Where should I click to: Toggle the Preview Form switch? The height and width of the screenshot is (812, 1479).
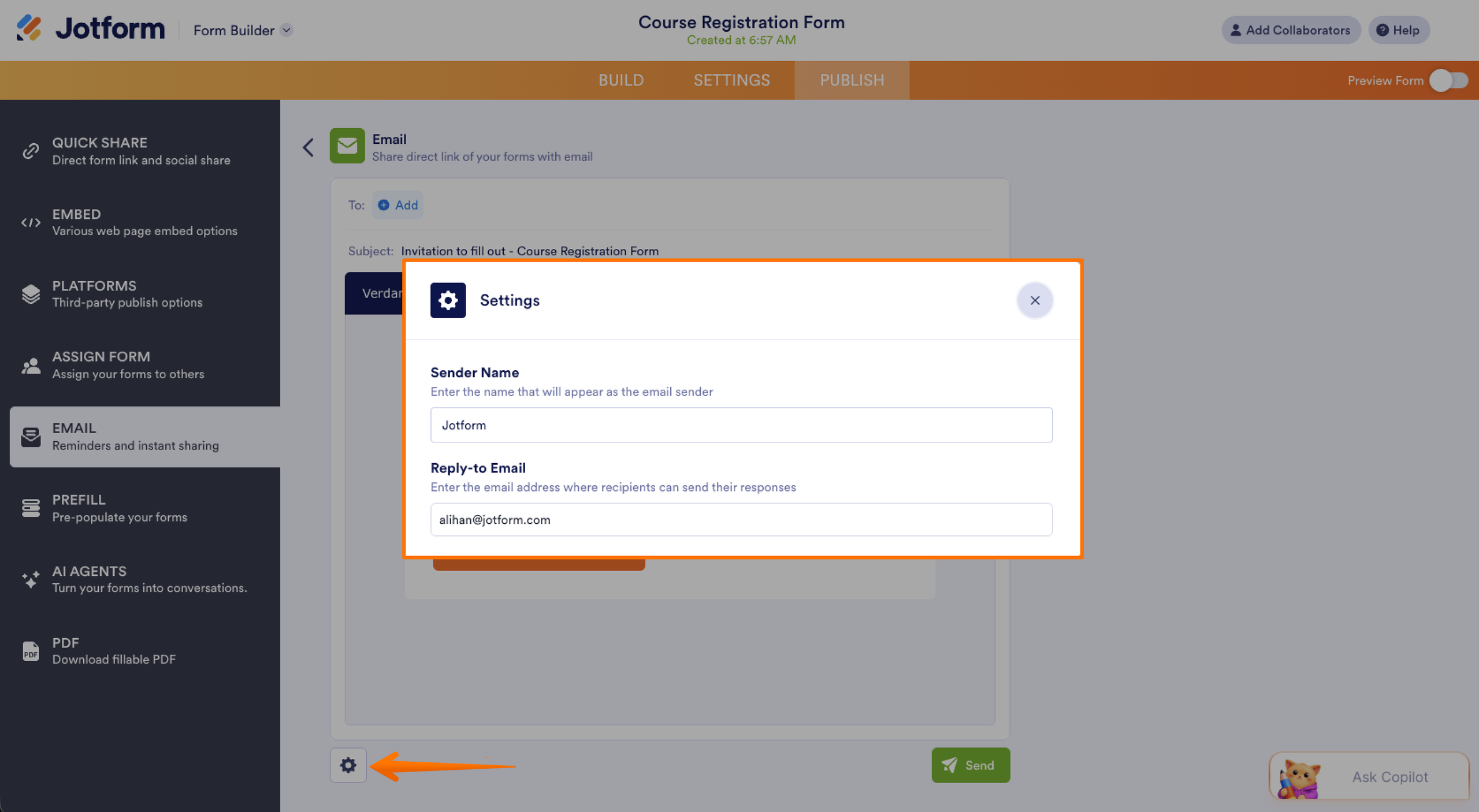click(1449, 80)
